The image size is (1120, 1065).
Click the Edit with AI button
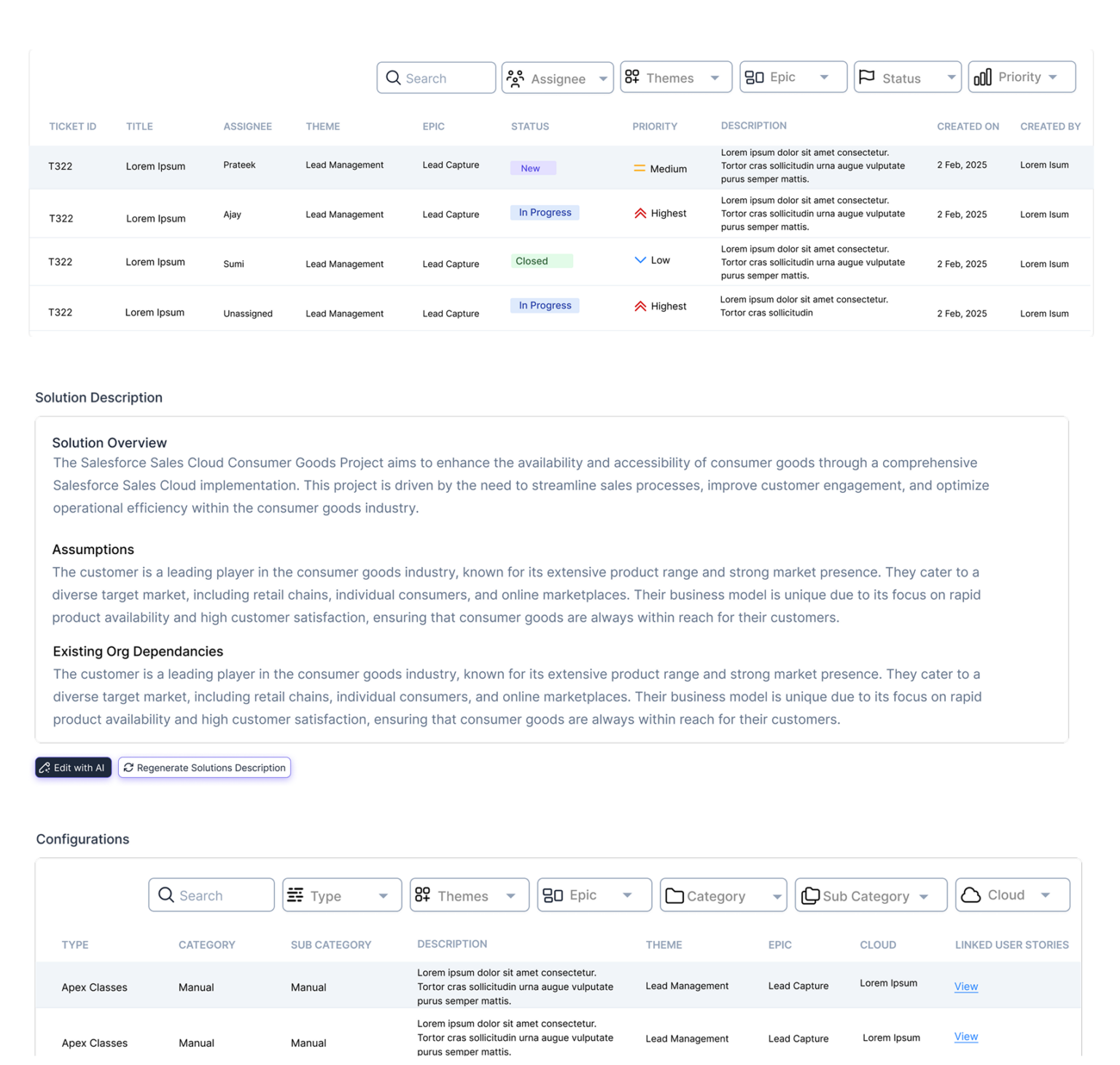point(73,768)
